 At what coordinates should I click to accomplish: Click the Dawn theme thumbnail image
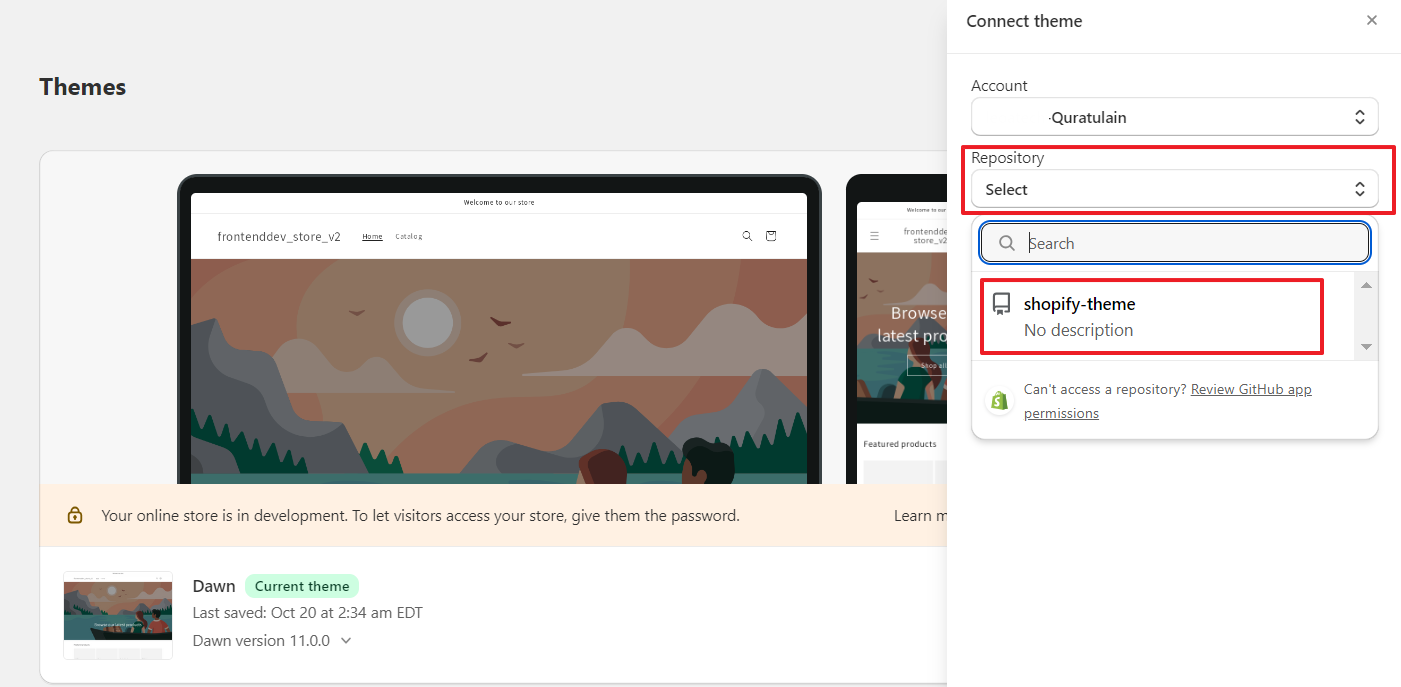click(x=117, y=615)
